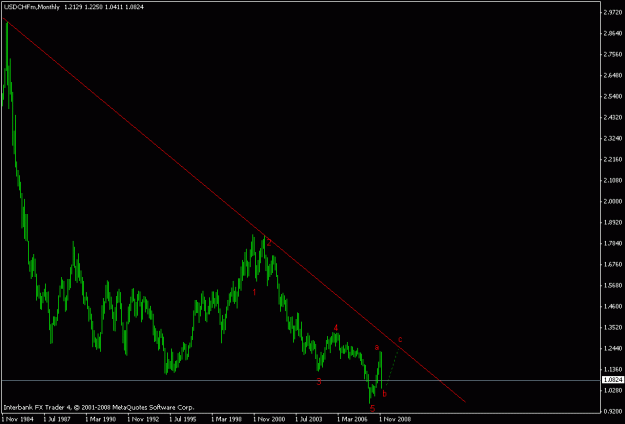
Task: Click the 2.6480 price axis label
Action: click(611, 75)
